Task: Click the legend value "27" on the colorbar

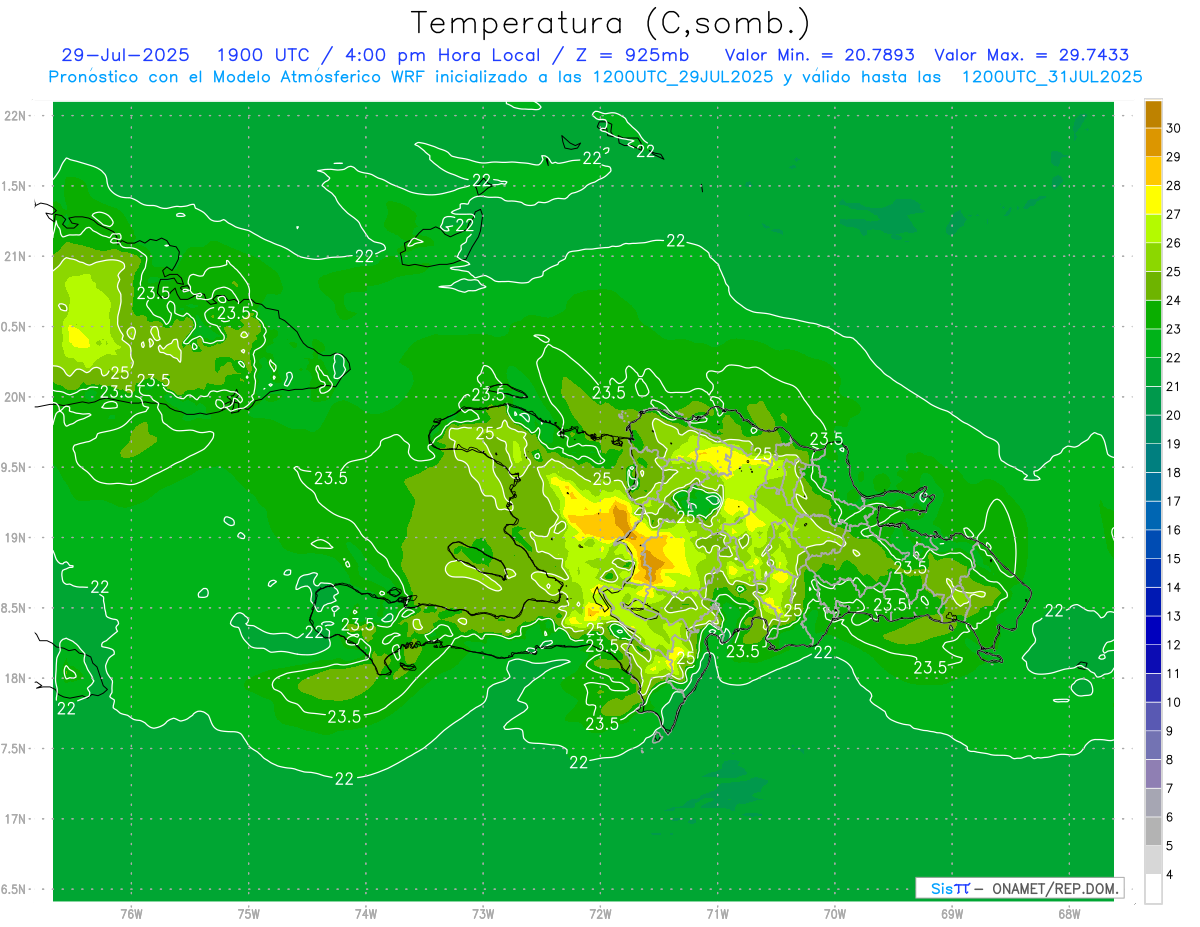Action: 1174,214
